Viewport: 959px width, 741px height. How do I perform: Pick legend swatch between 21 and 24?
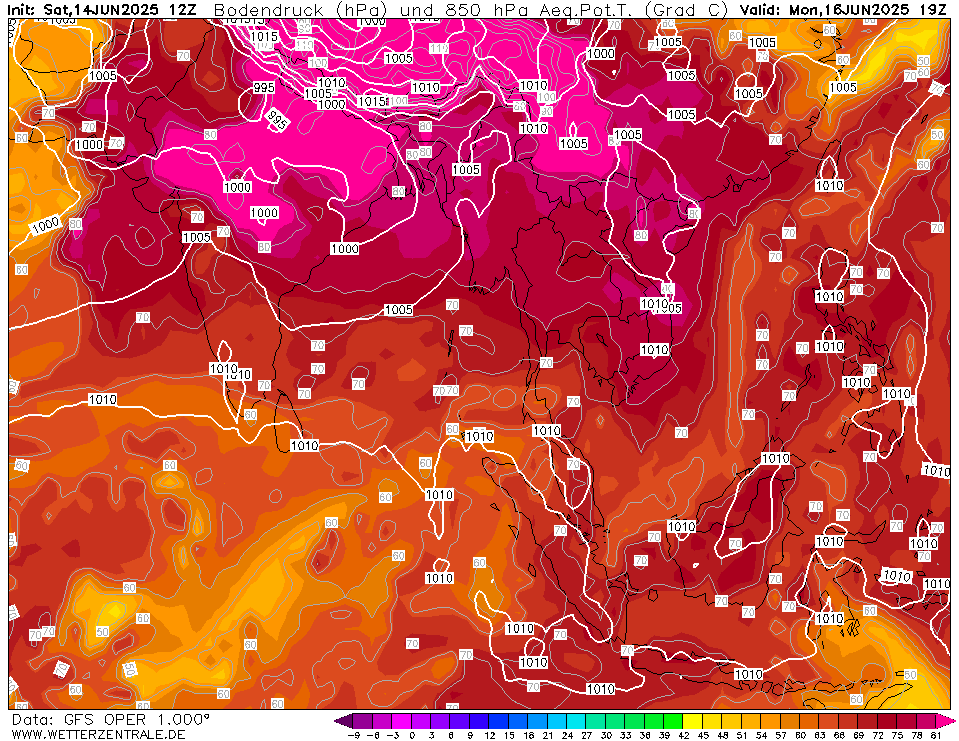pyautogui.click(x=557, y=720)
